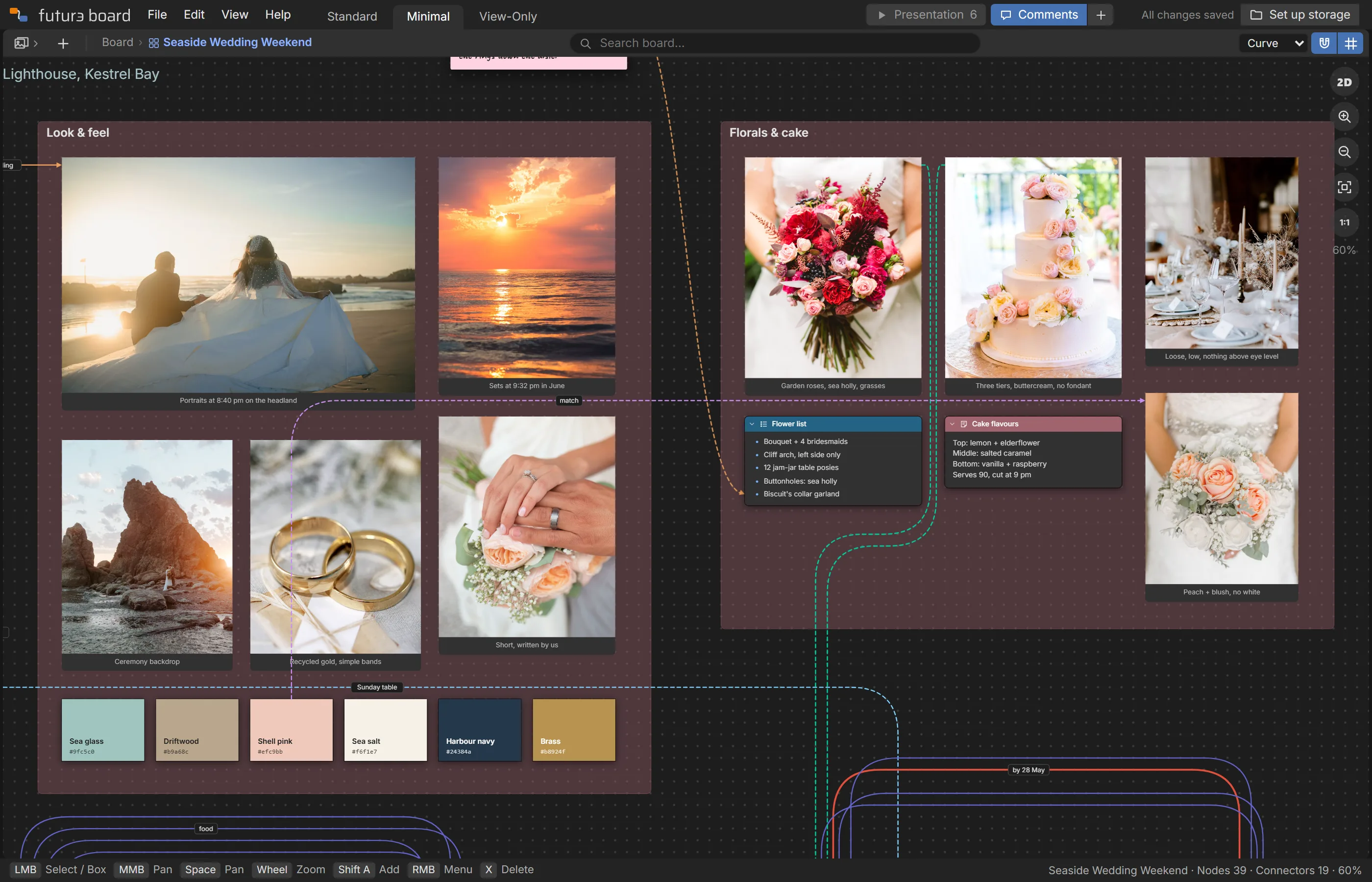The image size is (1372, 882).
Task: Click the list icon on Flower list
Action: pyautogui.click(x=763, y=424)
